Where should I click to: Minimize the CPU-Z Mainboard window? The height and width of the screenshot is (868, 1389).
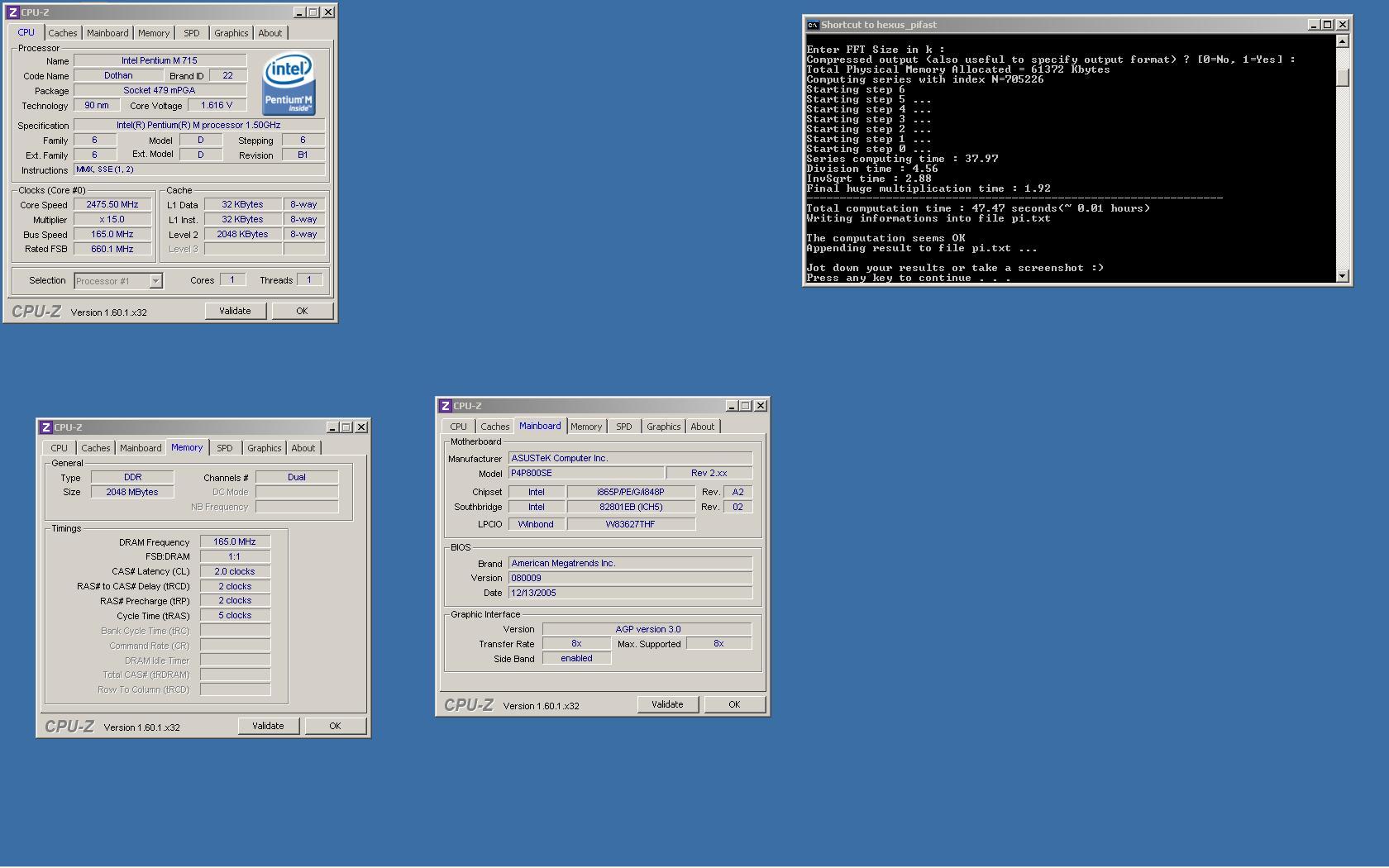(732, 406)
